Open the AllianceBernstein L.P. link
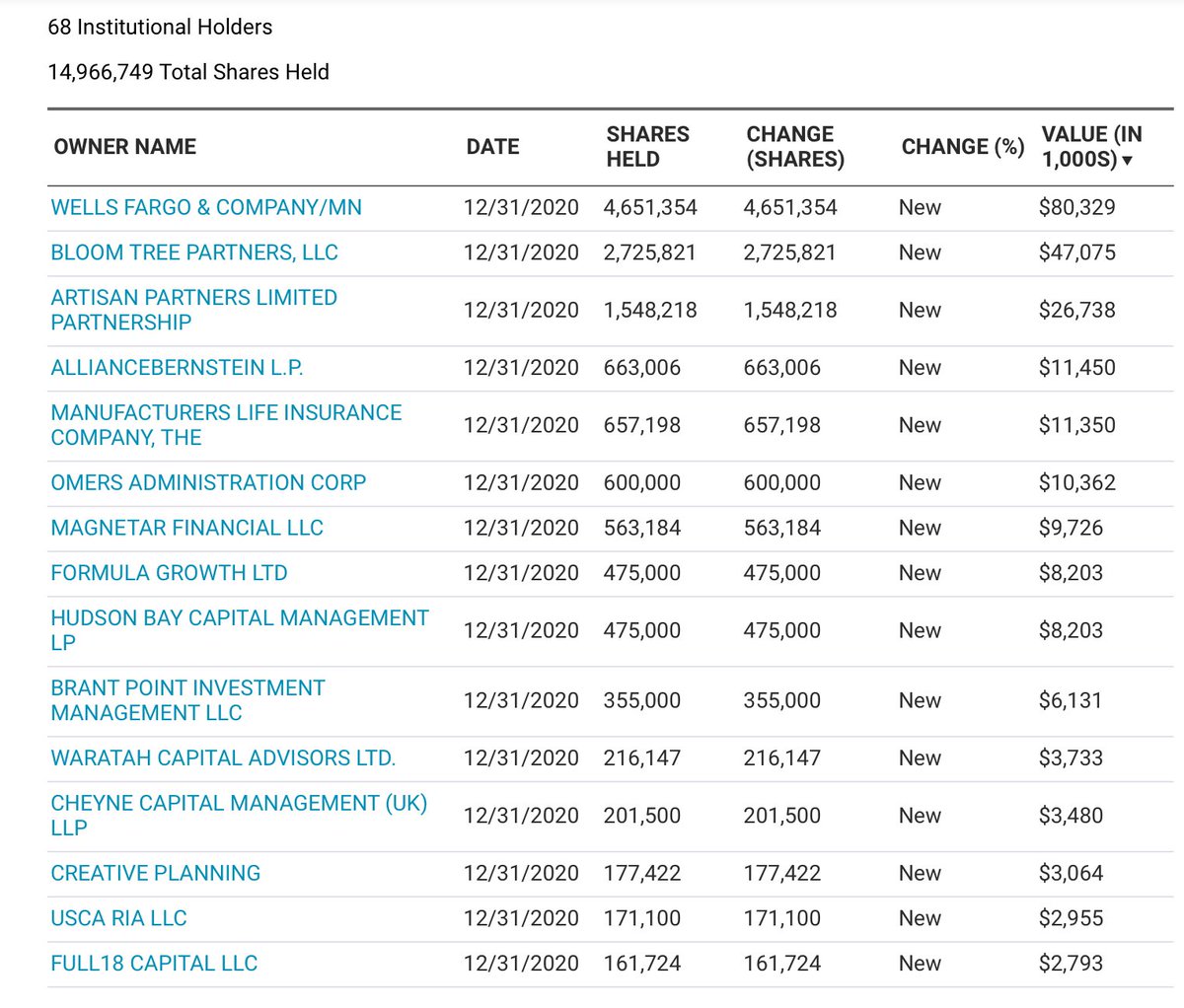Image resolution: width=1184 pixels, height=1008 pixels. (x=177, y=368)
